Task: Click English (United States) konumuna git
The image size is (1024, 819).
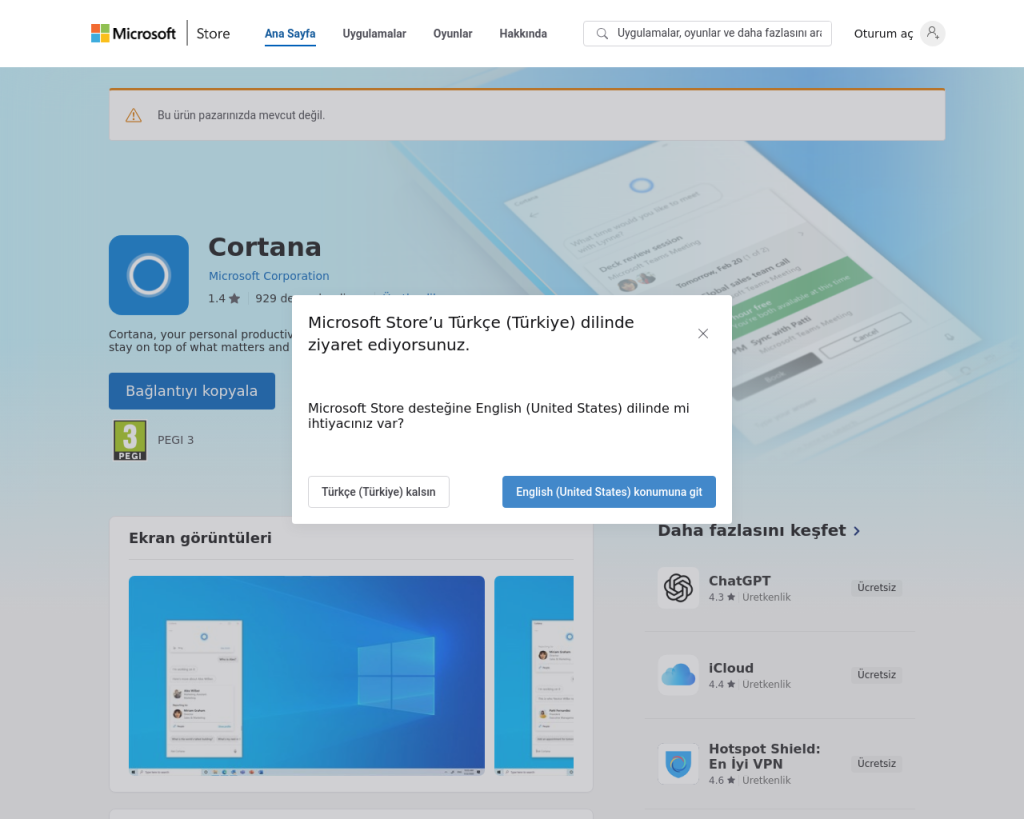Action: [609, 492]
